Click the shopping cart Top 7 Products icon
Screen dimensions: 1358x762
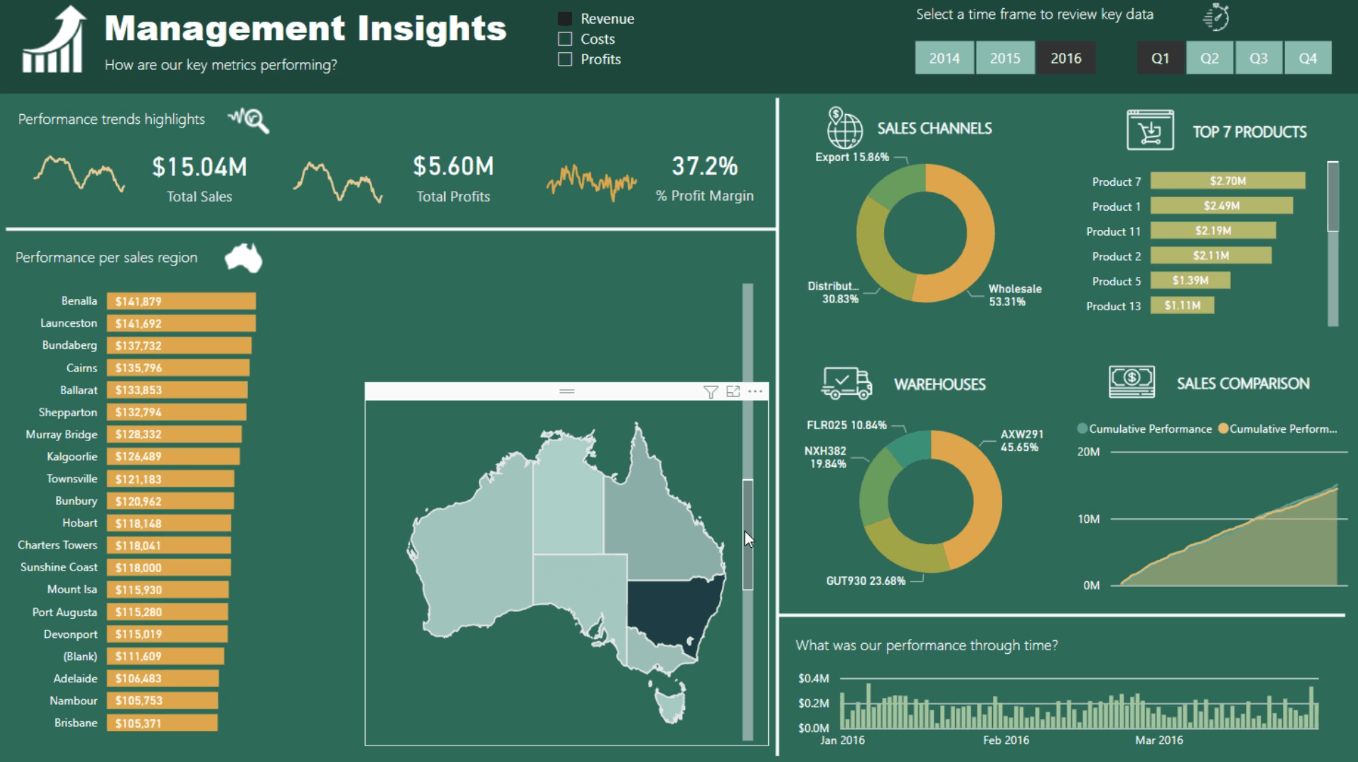tap(1150, 131)
